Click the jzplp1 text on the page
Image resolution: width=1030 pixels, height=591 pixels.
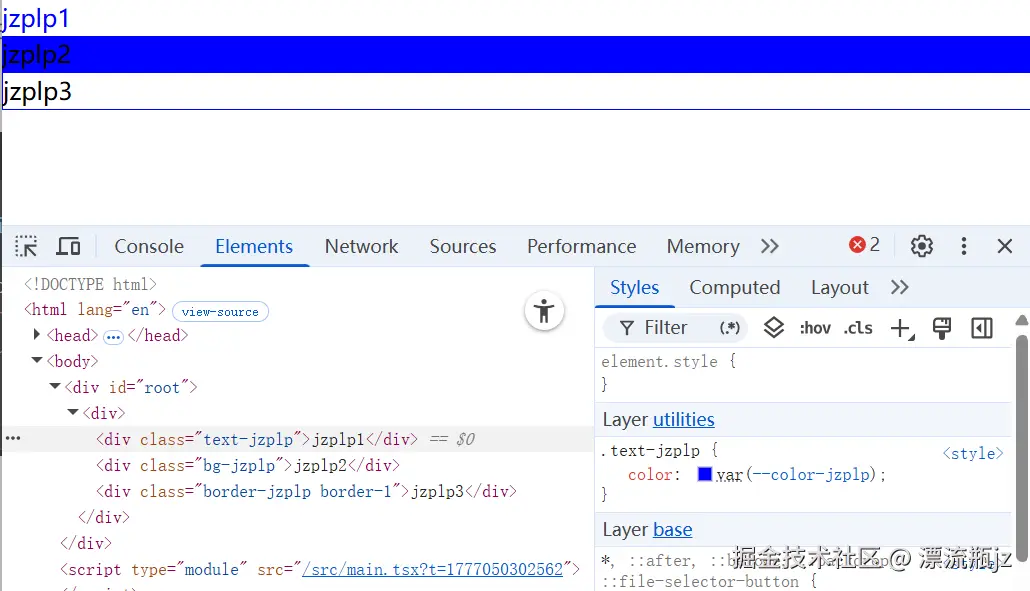pos(36,18)
